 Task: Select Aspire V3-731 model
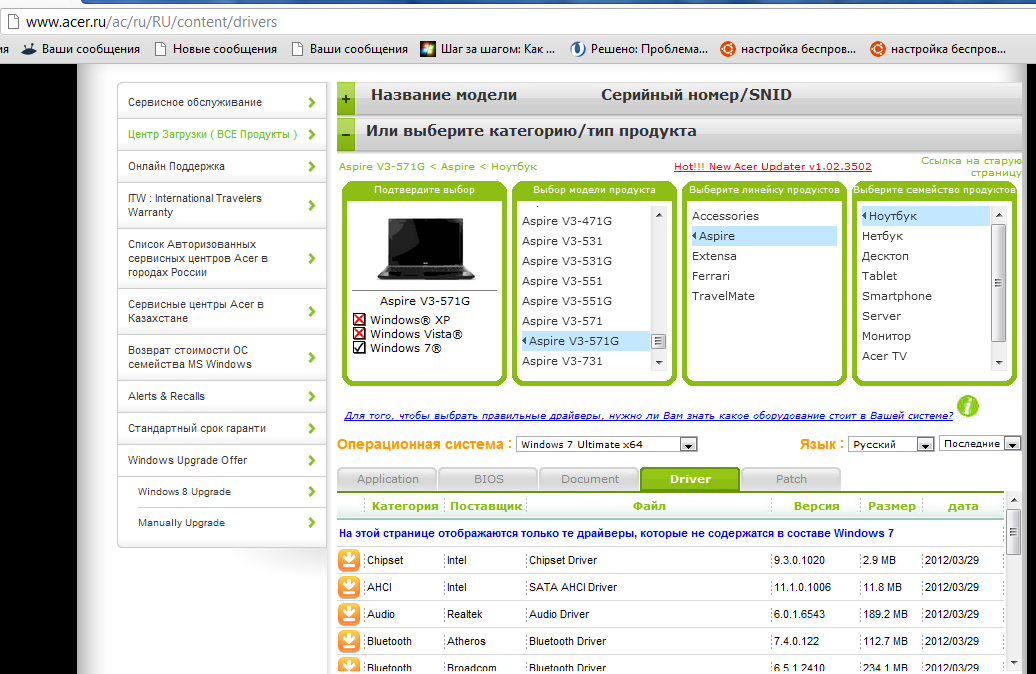coord(562,361)
